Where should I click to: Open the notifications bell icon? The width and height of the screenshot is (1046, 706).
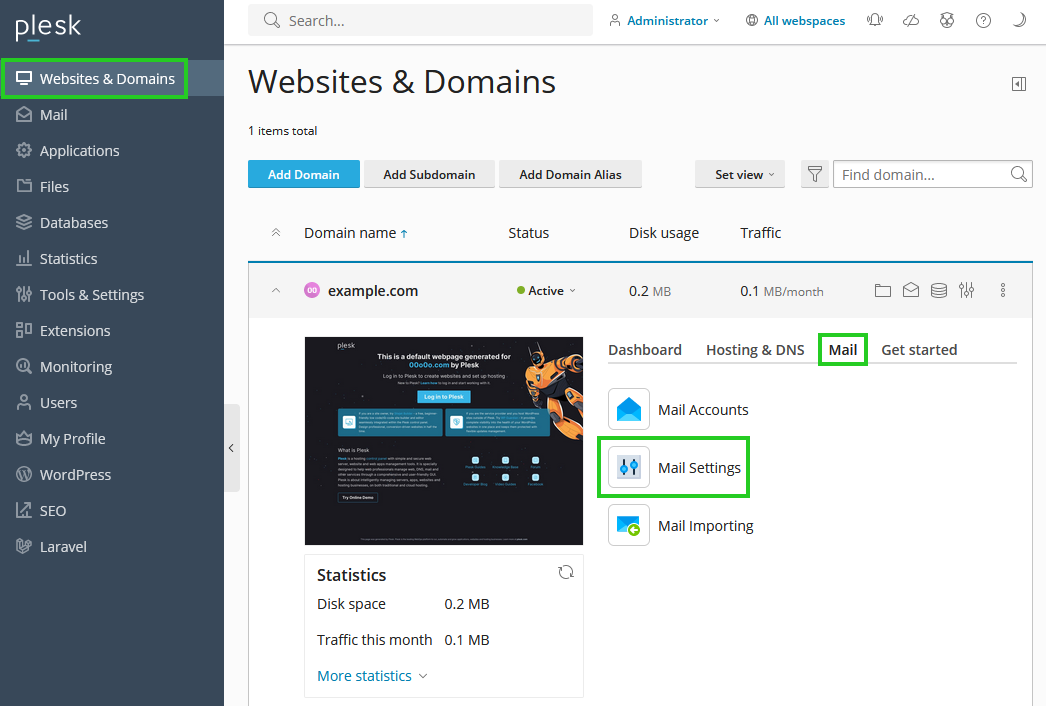875,20
